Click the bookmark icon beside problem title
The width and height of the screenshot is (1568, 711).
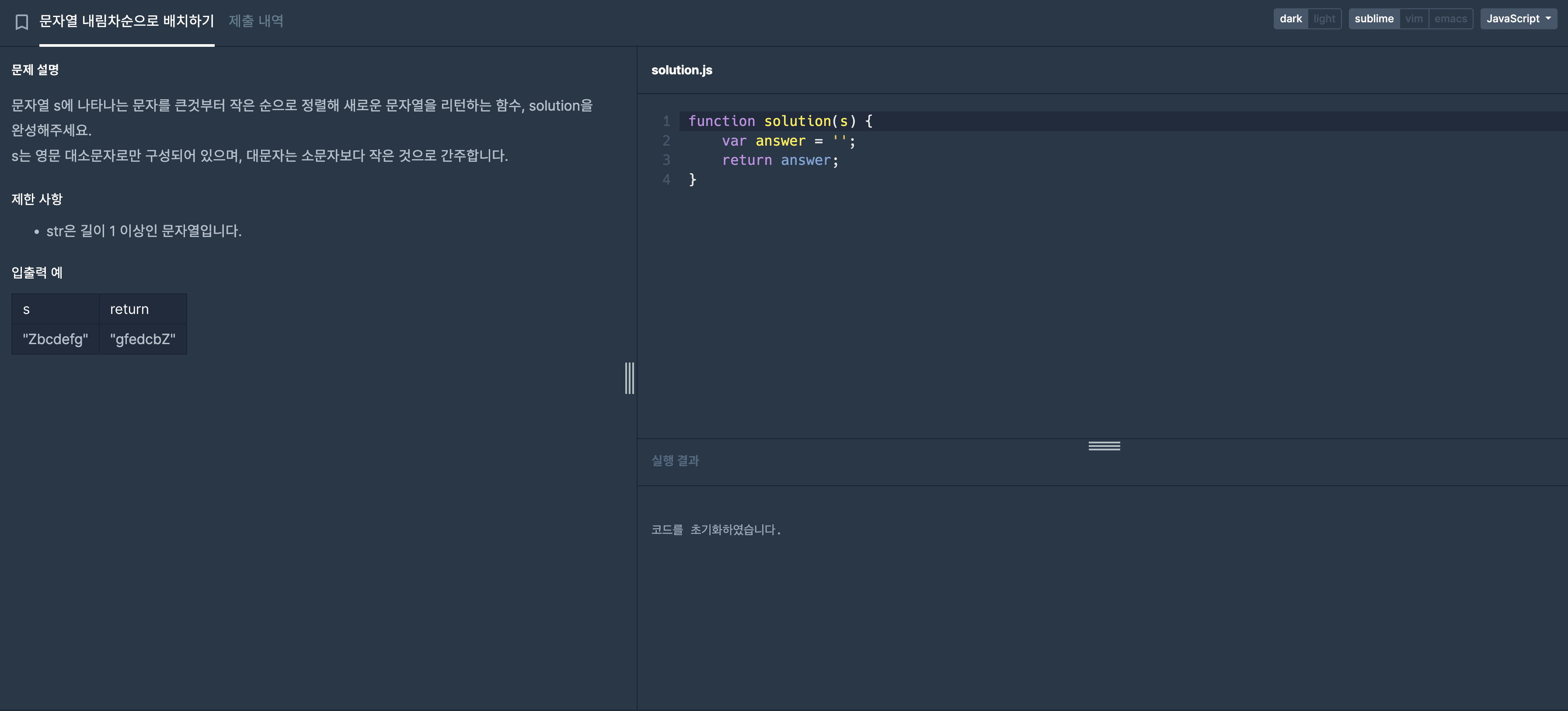(22, 22)
